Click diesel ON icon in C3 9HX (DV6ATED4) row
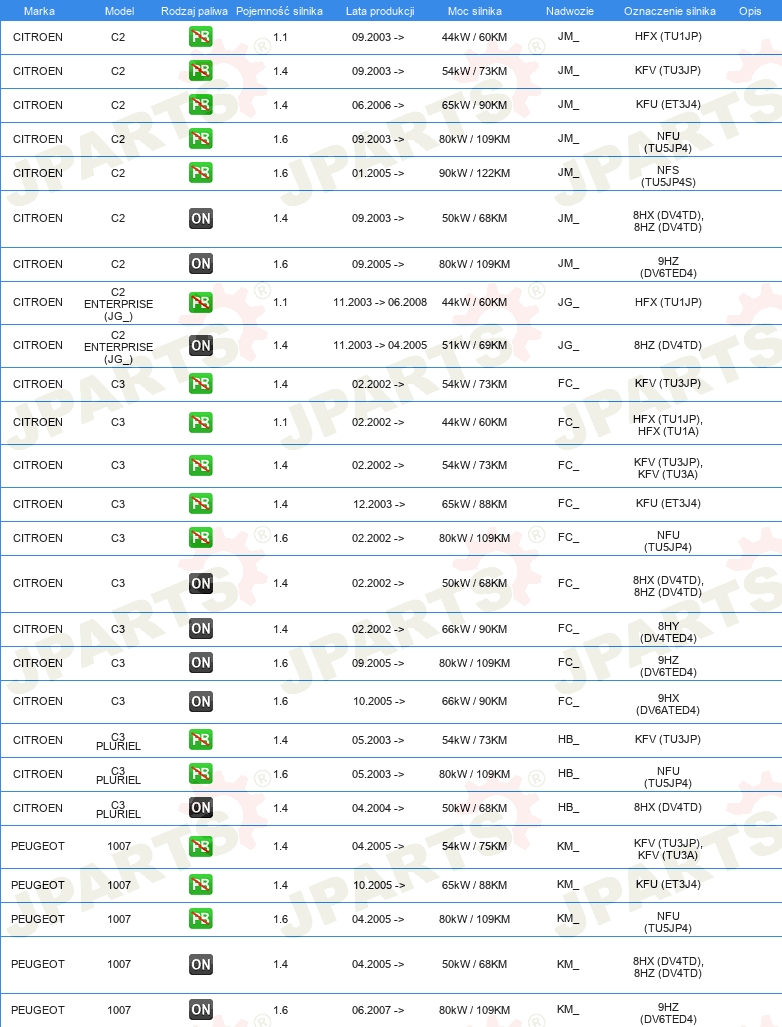 pyautogui.click(x=200, y=701)
